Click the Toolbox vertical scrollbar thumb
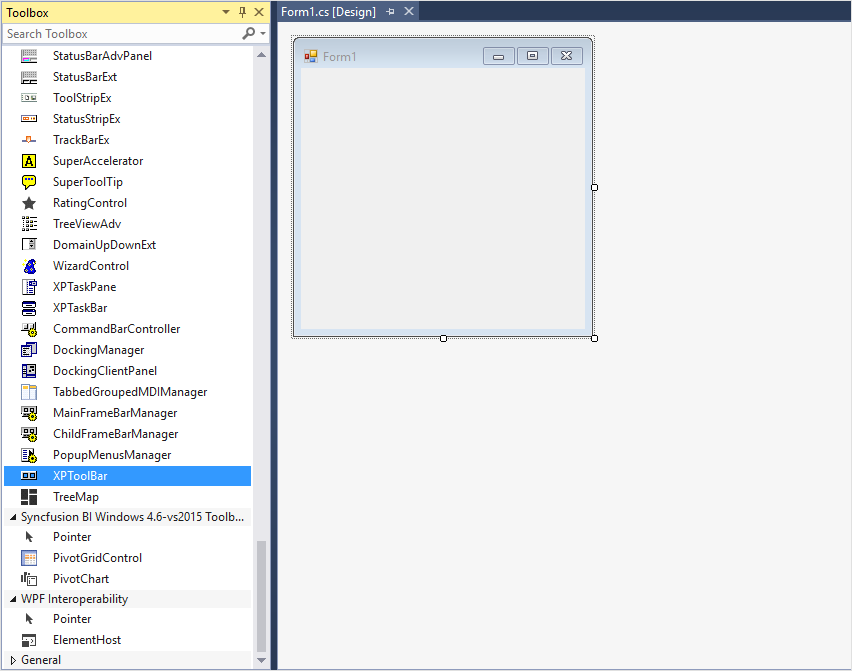The image size is (852, 671). point(261,596)
